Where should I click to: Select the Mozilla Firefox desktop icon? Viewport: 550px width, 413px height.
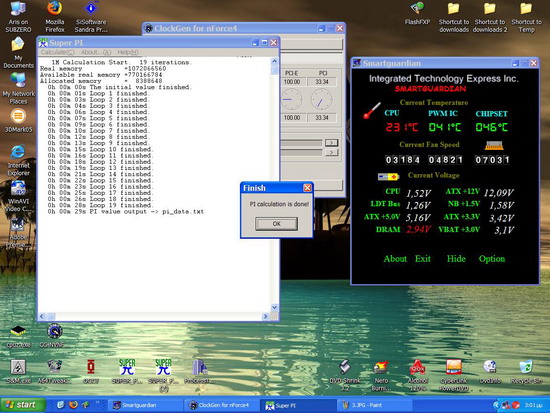click(55, 17)
